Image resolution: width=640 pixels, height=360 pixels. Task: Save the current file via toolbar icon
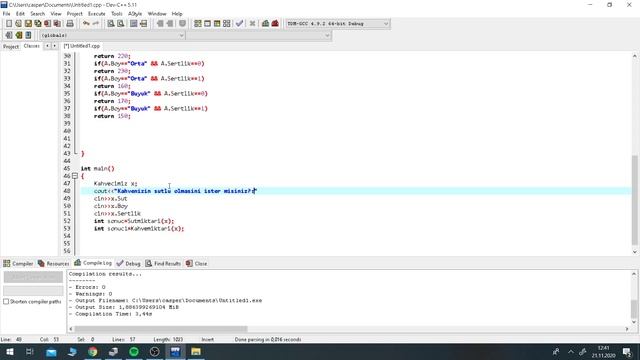[28, 24]
